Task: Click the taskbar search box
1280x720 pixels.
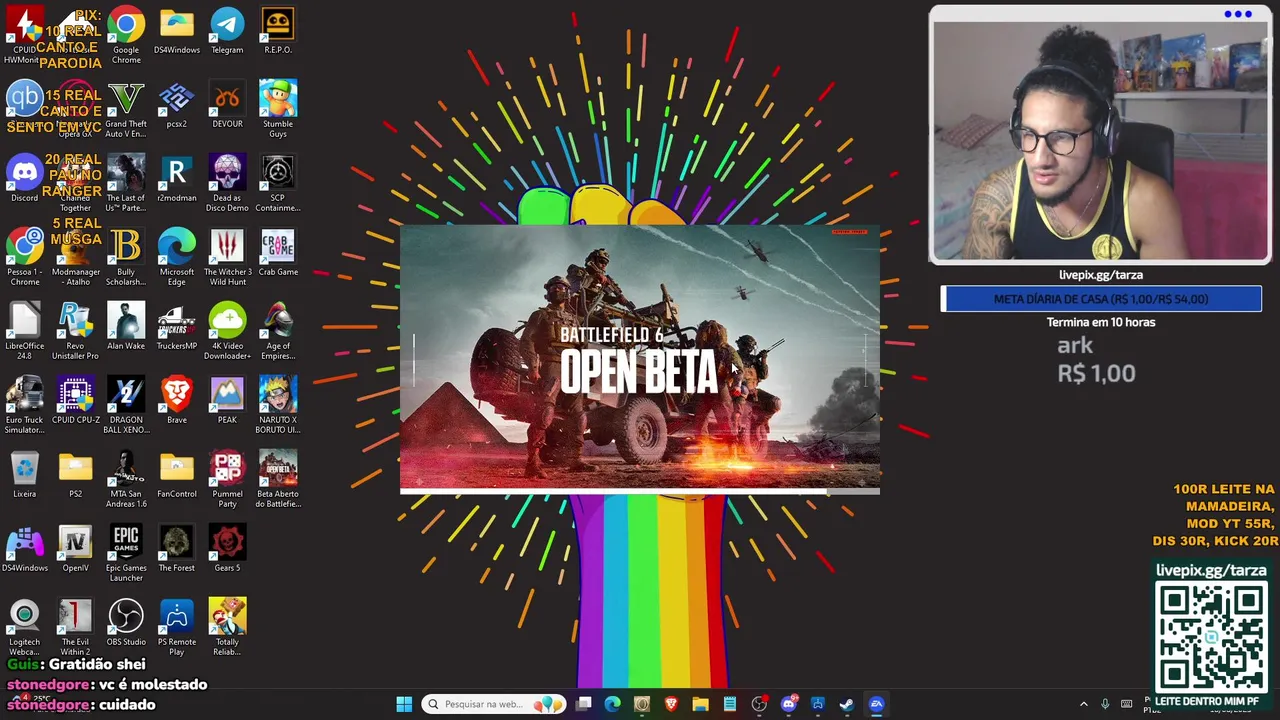Action: click(x=494, y=704)
